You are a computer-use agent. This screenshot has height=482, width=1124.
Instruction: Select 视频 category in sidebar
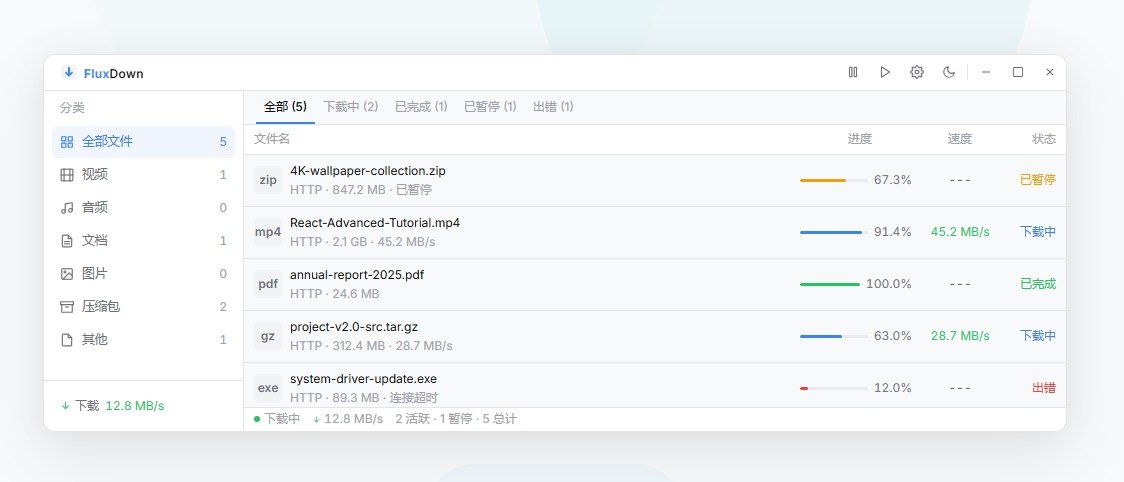click(x=143, y=175)
